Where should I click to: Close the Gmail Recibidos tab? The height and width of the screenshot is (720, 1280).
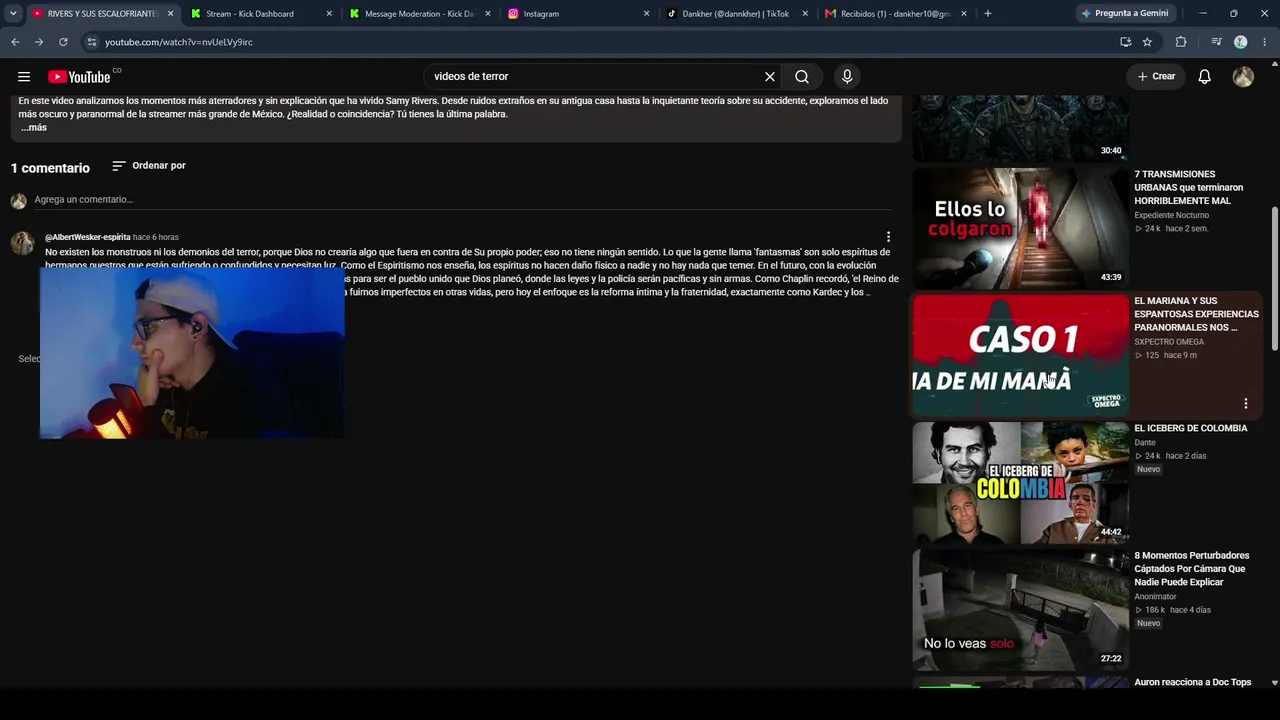pos(964,14)
